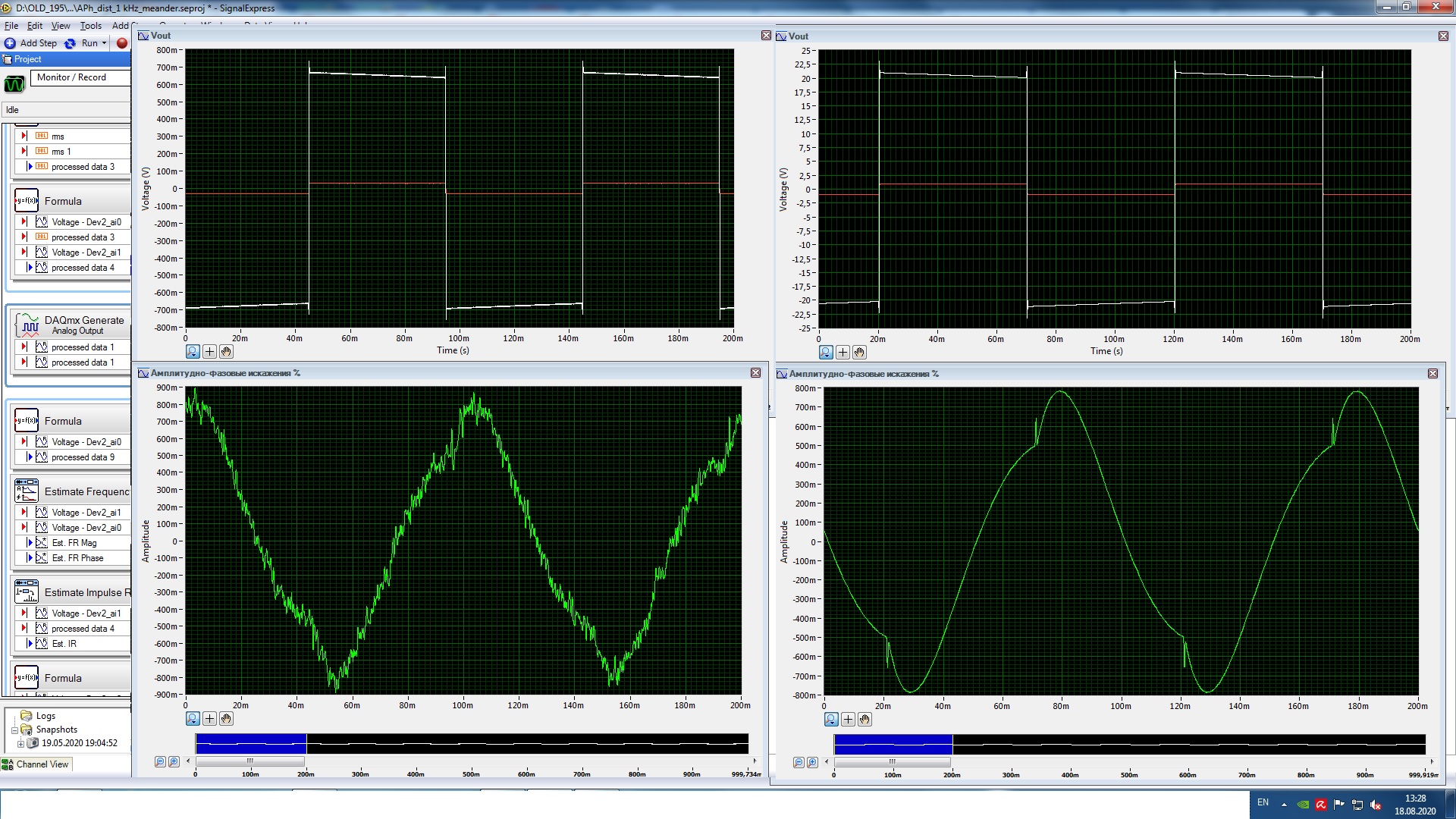Click the Monitor / Record oscilloscope icon
Image resolution: width=1456 pixels, height=819 pixels.
(x=15, y=84)
